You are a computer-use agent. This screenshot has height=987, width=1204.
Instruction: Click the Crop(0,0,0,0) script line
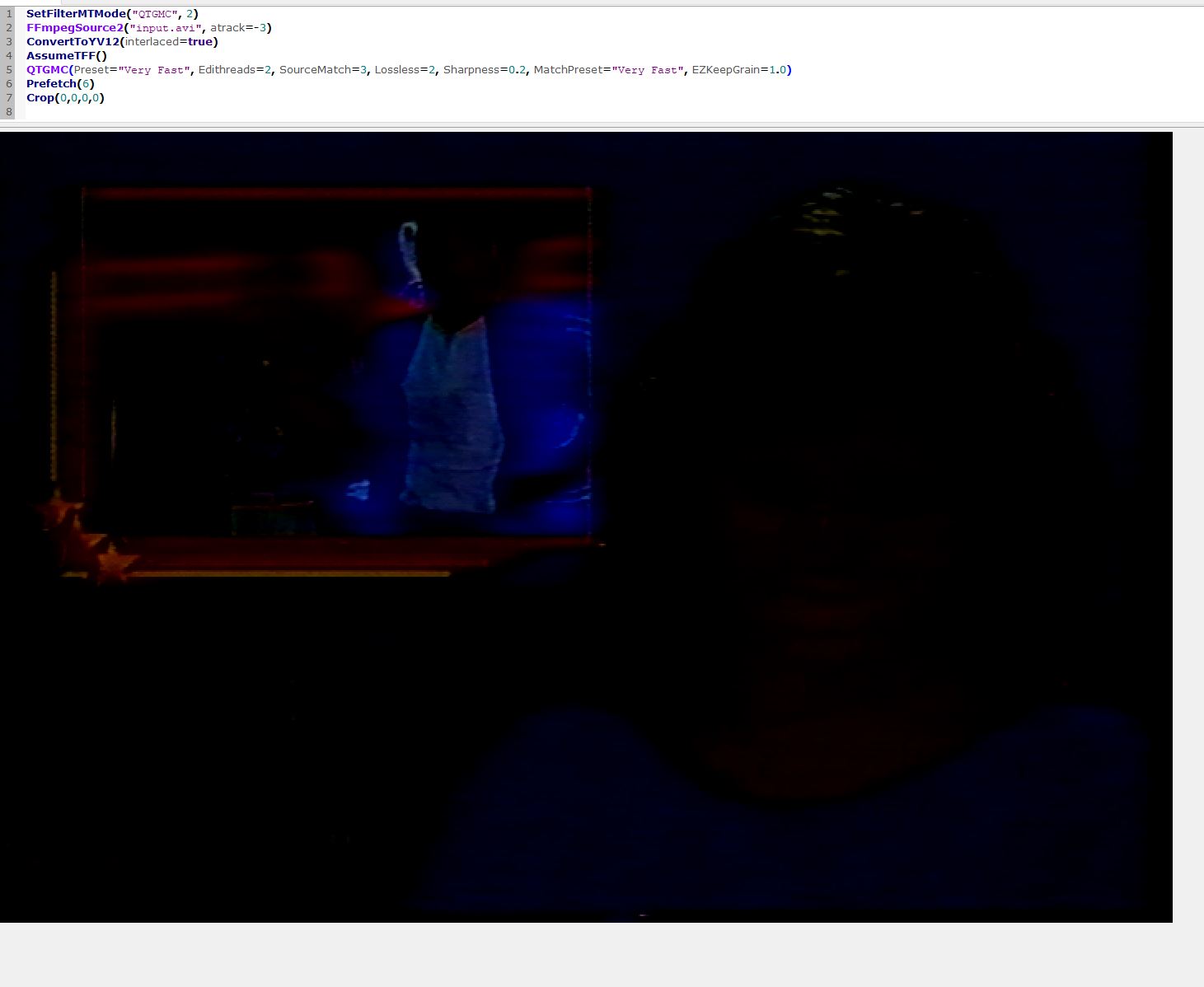click(65, 98)
